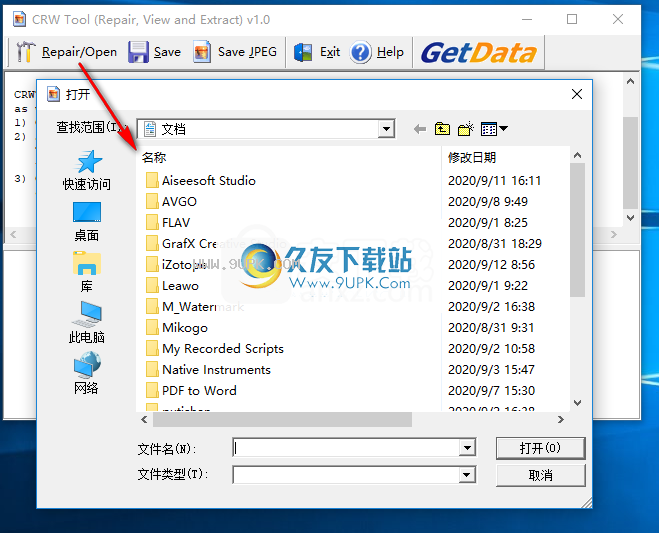Select the My Recorded Scripts folder

tap(214, 349)
